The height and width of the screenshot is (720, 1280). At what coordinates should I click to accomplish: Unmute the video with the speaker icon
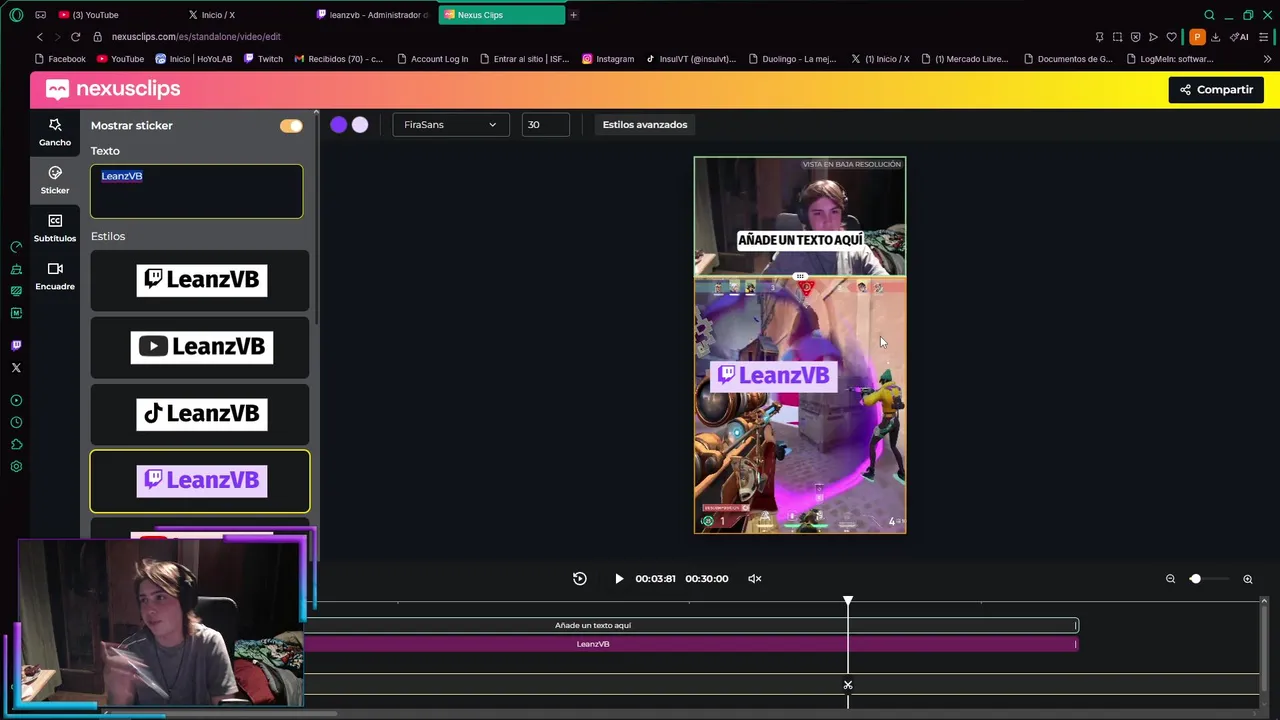pyautogui.click(x=755, y=578)
